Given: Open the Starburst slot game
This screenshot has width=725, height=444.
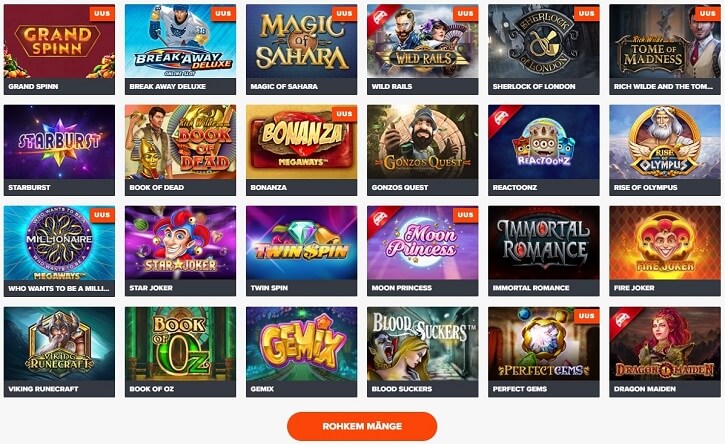Looking at the screenshot, I should [x=59, y=150].
